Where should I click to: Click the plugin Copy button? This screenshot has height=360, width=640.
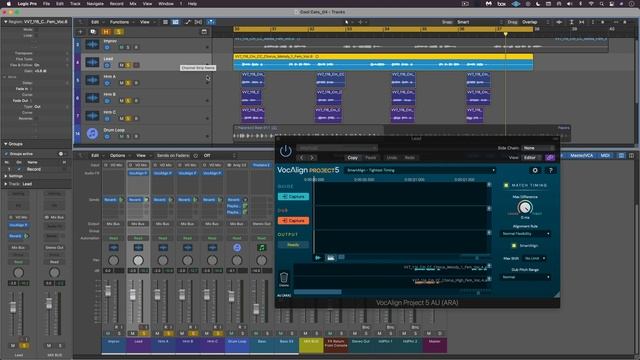[352, 158]
